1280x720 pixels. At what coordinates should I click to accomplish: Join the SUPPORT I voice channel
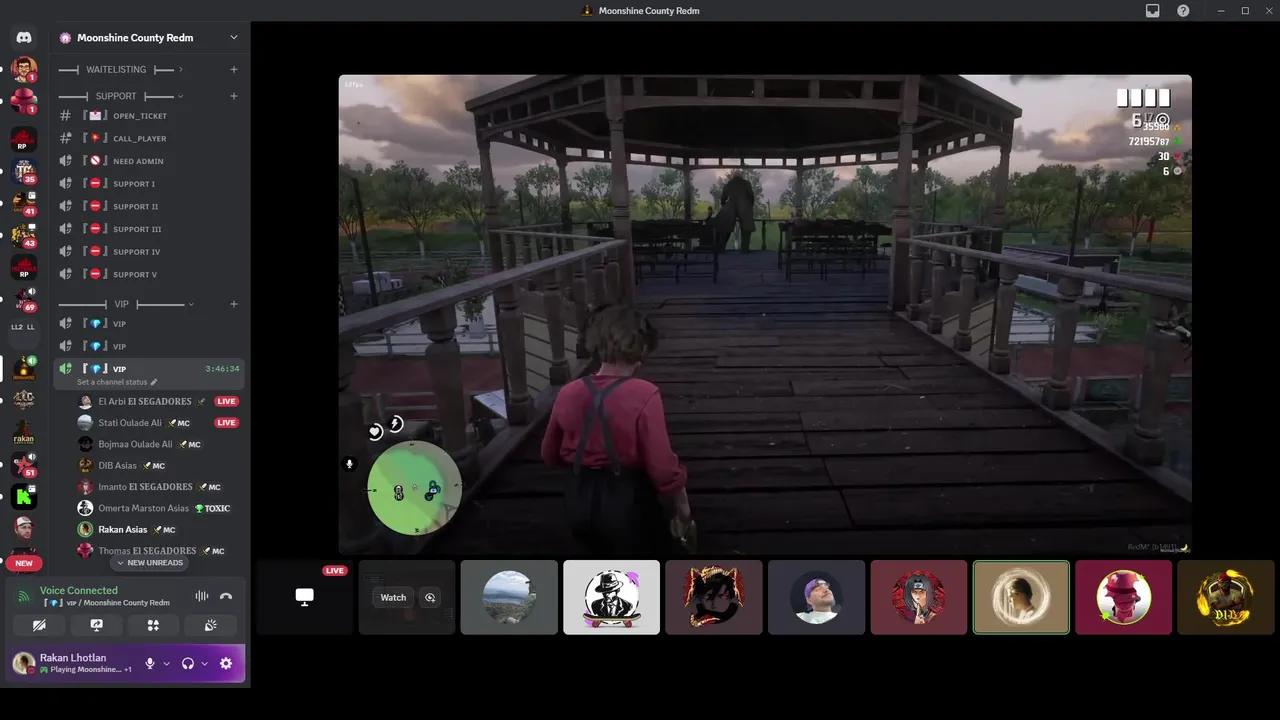click(149, 184)
